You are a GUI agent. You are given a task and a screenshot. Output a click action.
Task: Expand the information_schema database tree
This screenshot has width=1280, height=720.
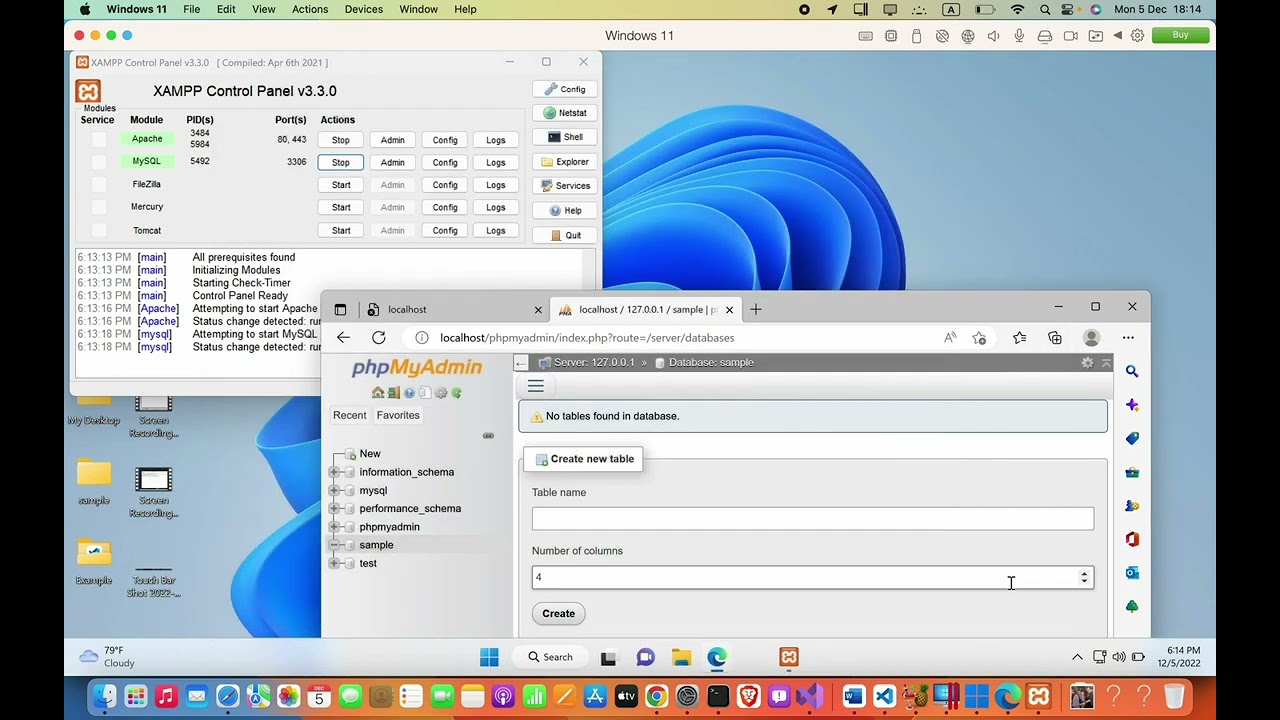tap(334, 472)
